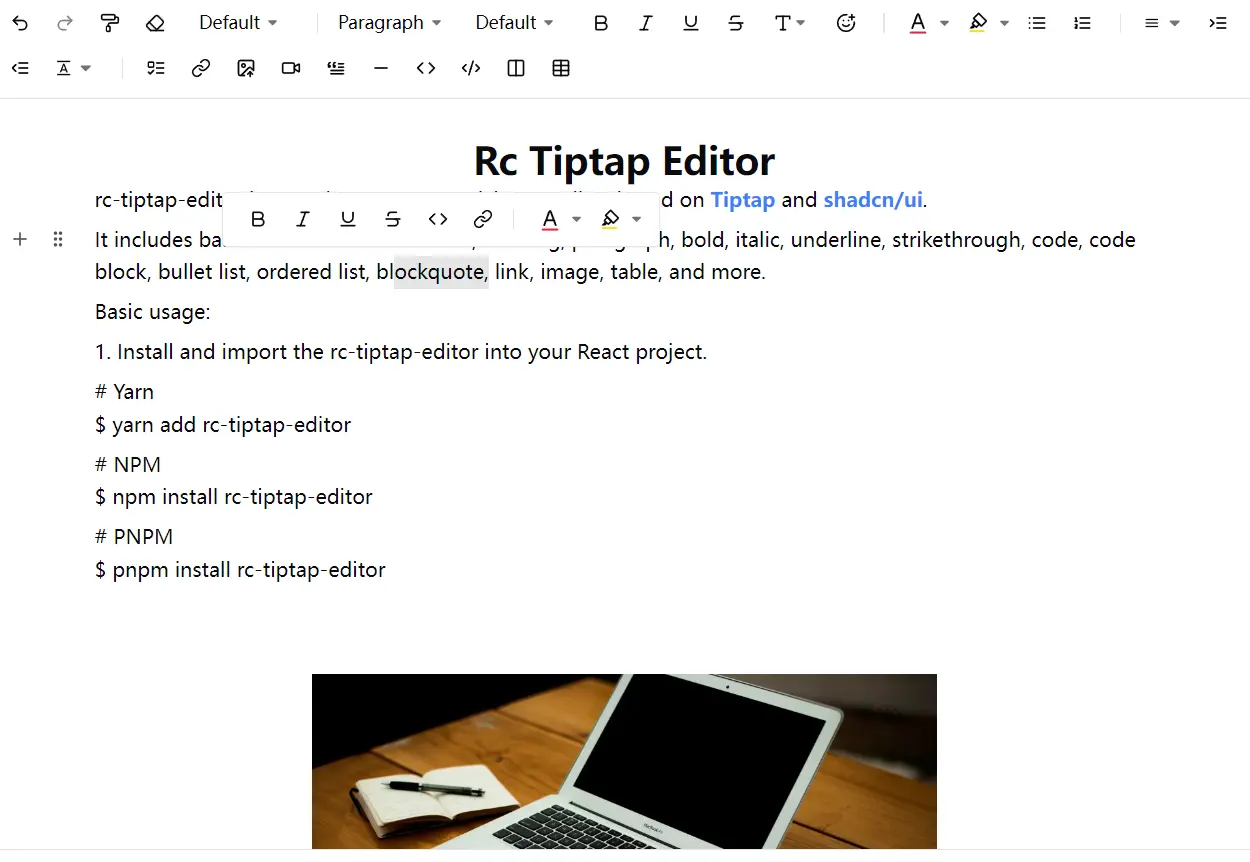1250x862 pixels.
Task: Click the undo arrow in the top toolbar
Action: point(20,23)
